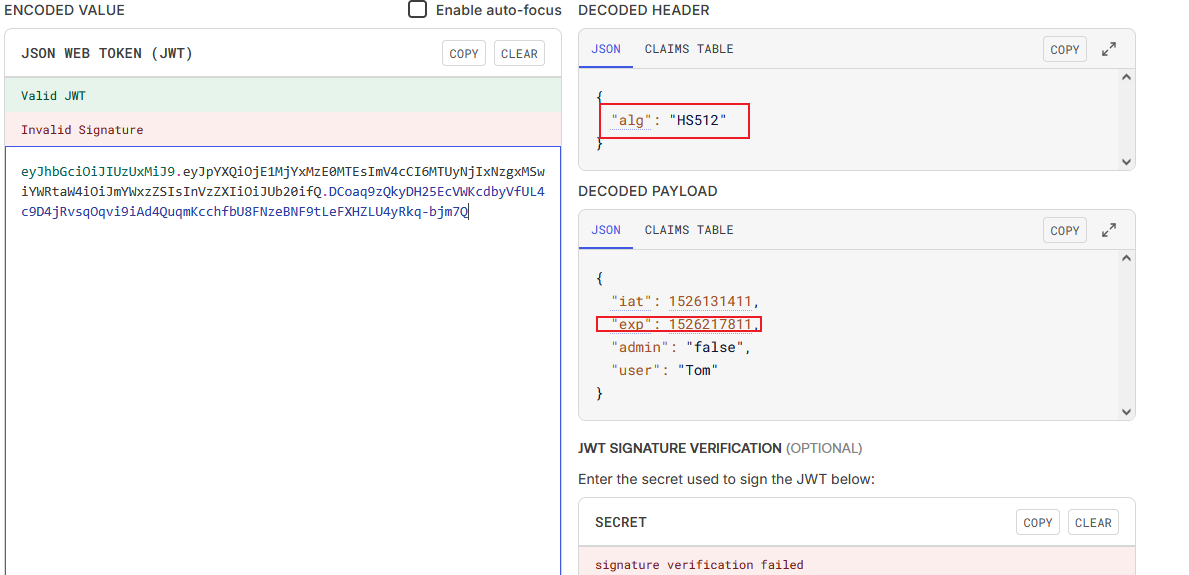Click inside the encoded JWT text area
This screenshot has width=1189, height=575.
(x=282, y=380)
